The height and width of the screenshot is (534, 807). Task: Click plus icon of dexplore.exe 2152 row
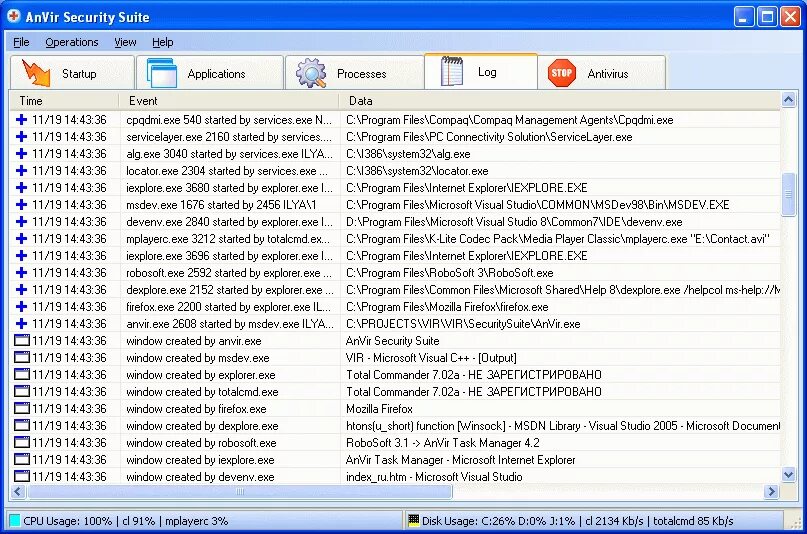pos(21,290)
